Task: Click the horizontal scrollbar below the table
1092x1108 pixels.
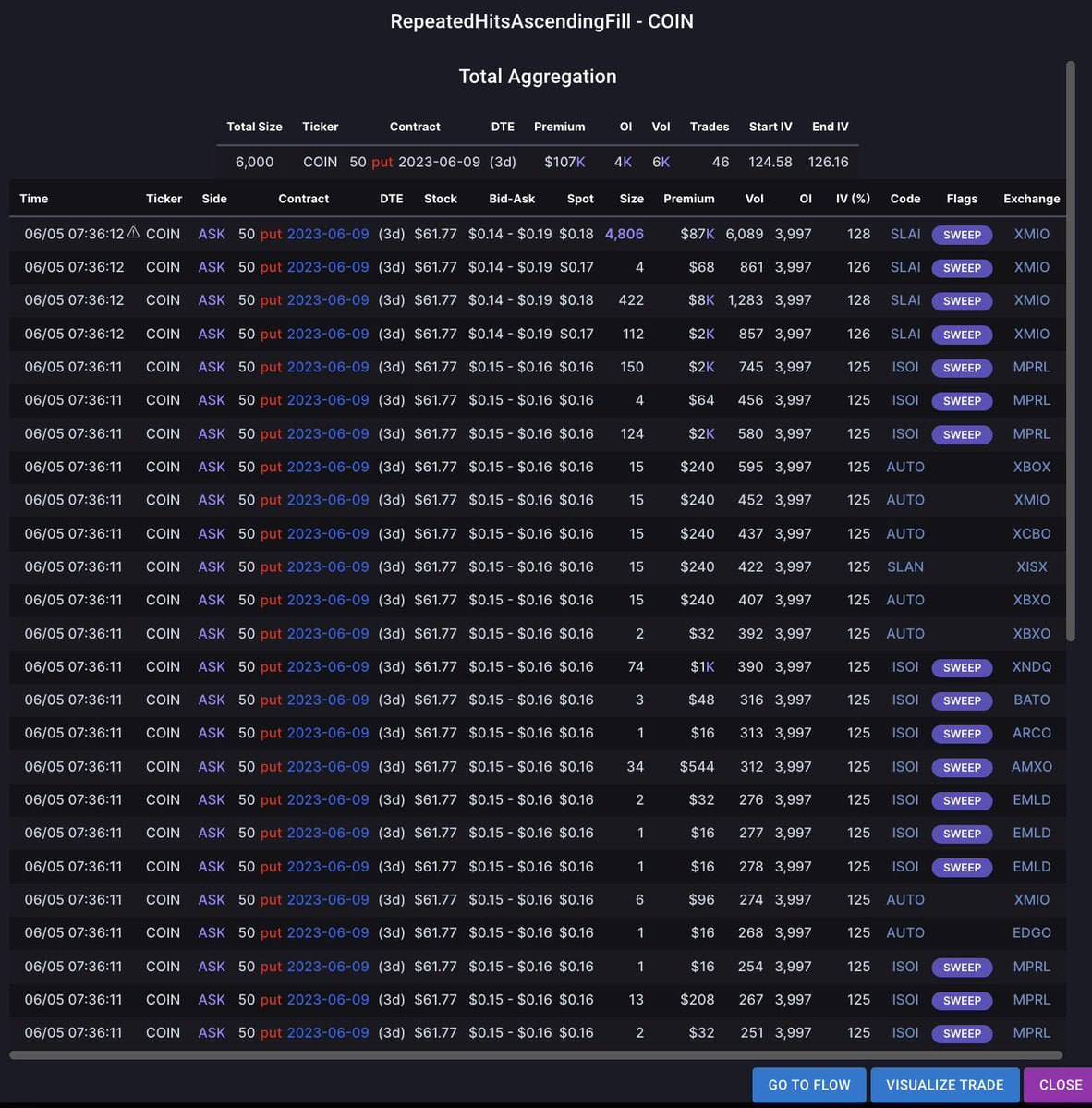Action: coord(536,1054)
